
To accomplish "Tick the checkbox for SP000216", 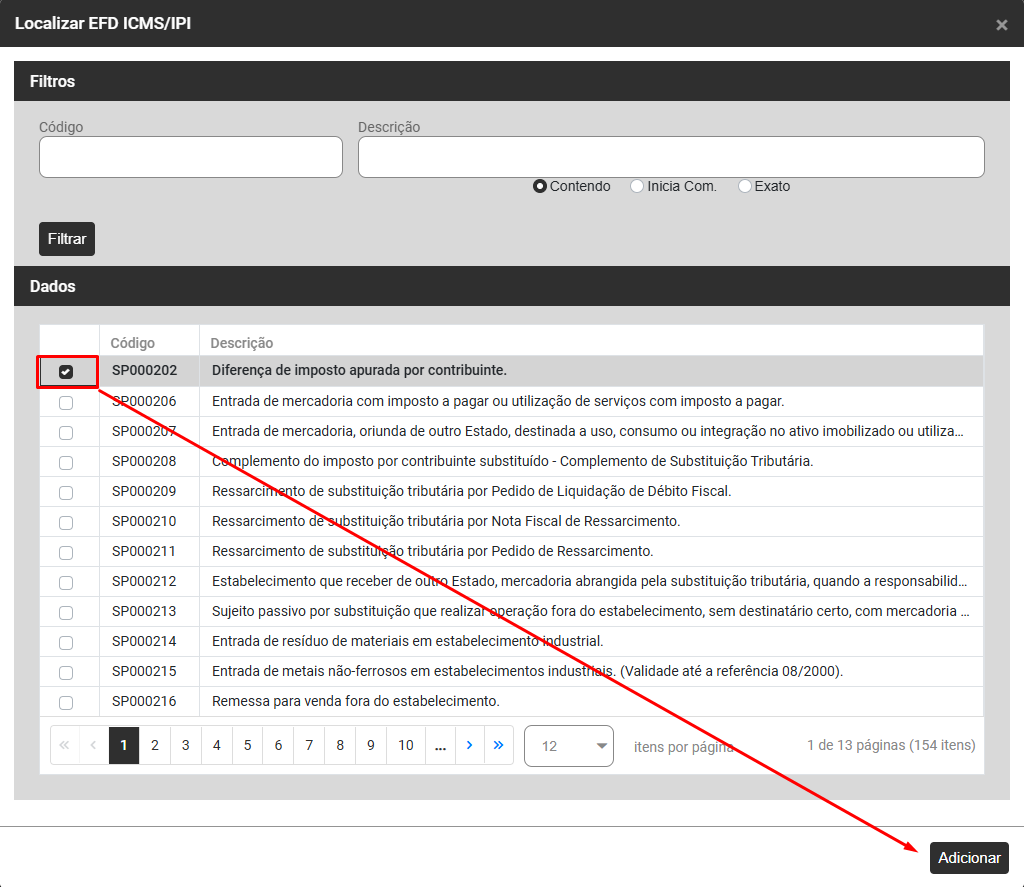I will (66, 702).
